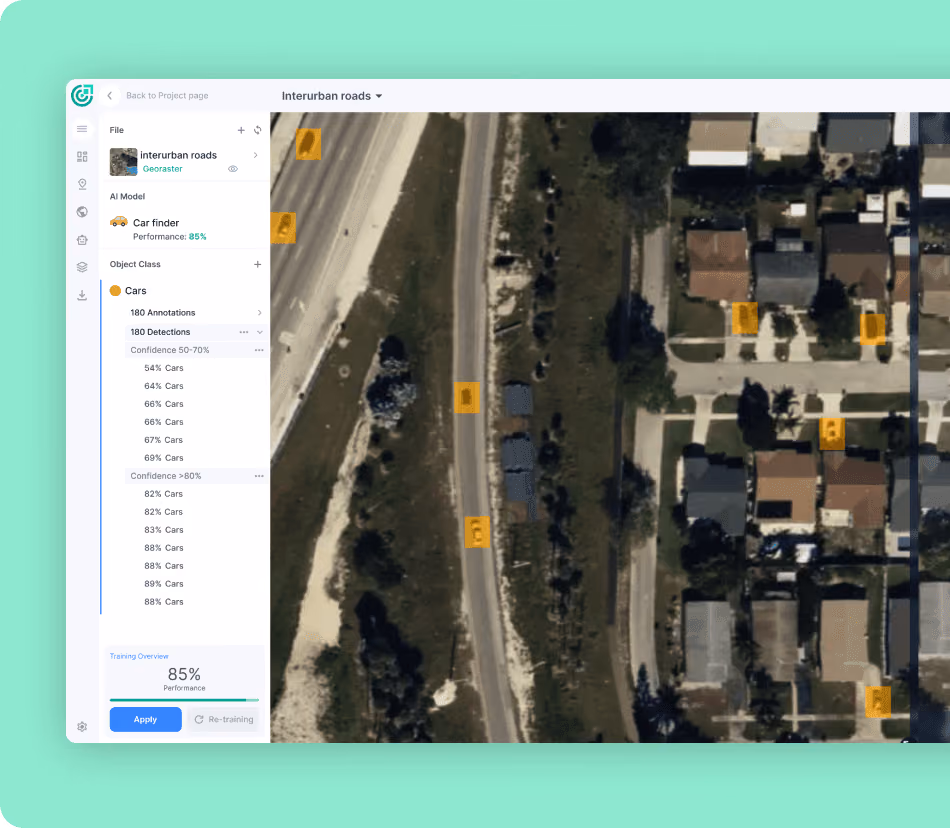Click the interurban roads file thumbnail

[124, 162]
